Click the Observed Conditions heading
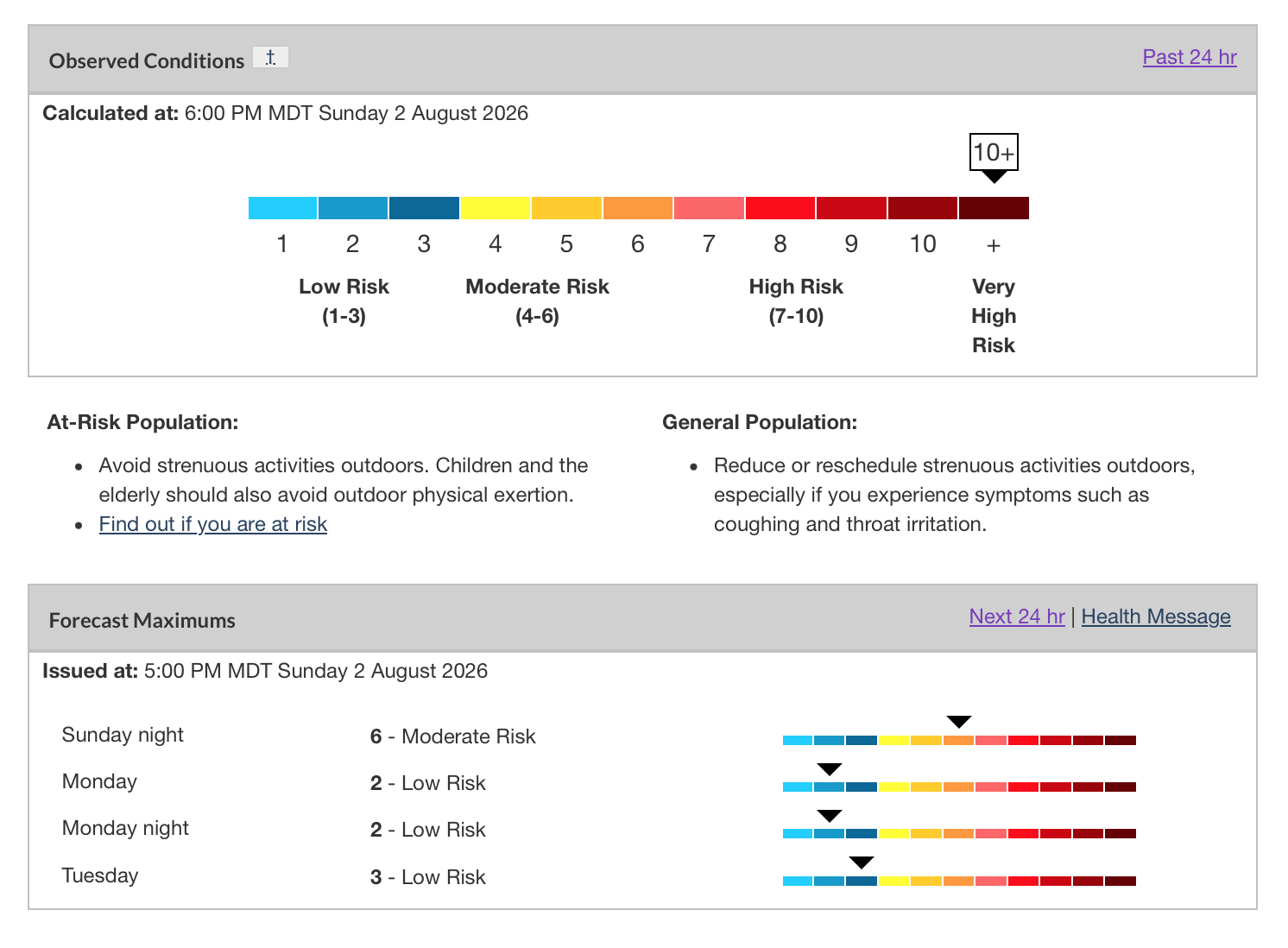Image resolution: width=1288 pixels, height=948 pixels. coord(147,61)
